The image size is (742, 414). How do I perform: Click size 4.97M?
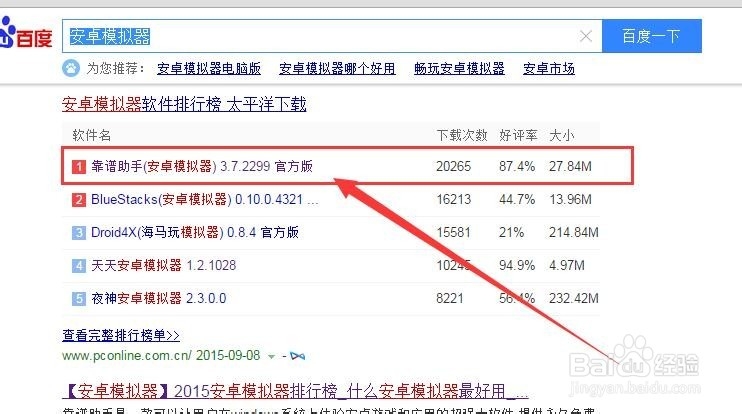point(567,265)
